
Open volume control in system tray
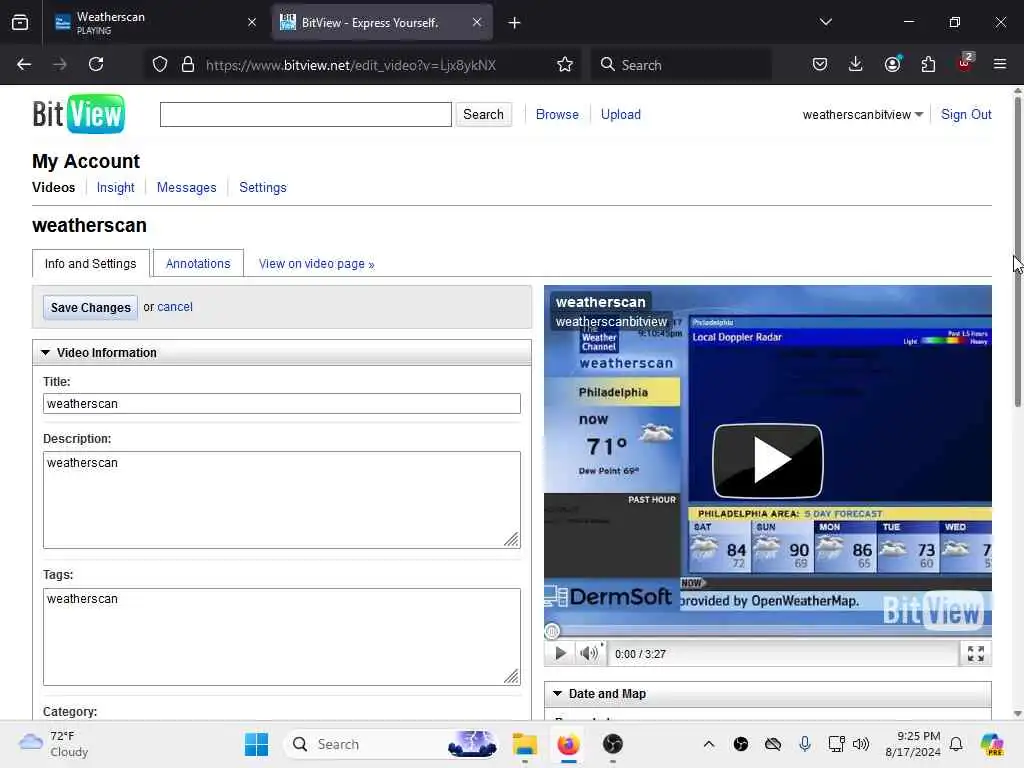click(861, 744)
